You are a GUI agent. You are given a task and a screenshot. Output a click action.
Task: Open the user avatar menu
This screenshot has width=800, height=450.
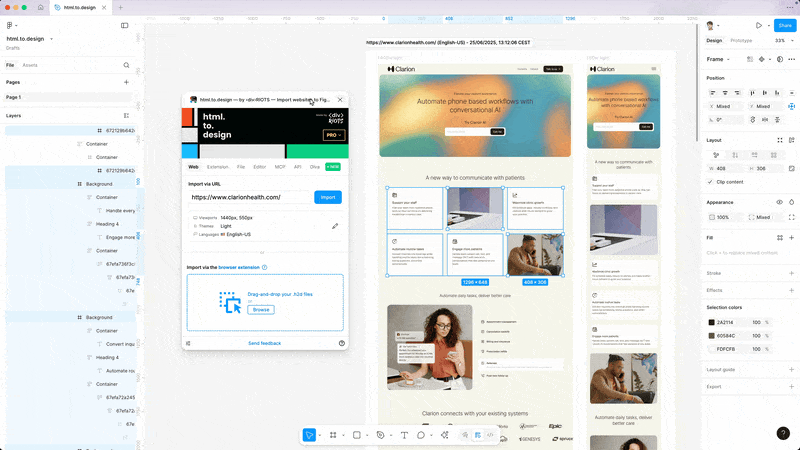(x=712, y=26)
